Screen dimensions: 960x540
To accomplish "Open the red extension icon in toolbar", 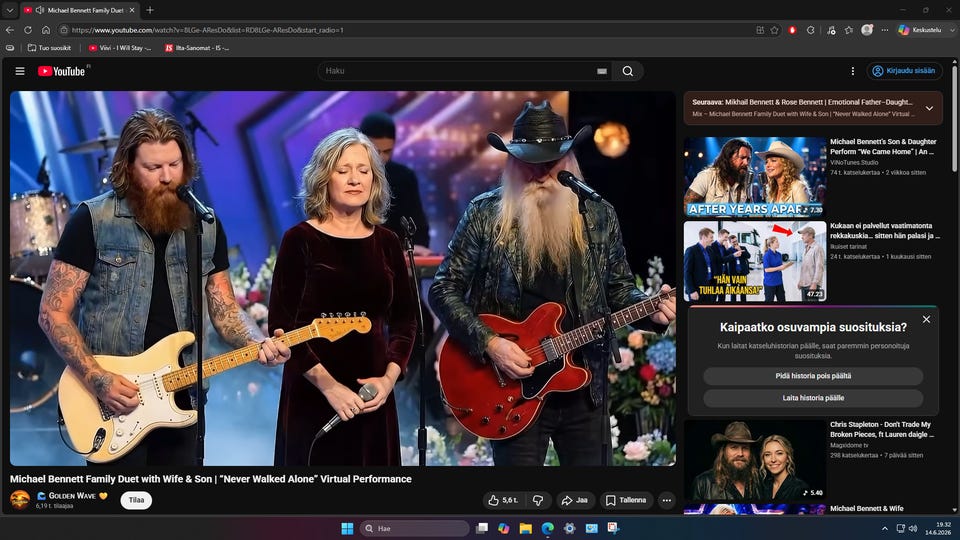I will tap(792, 30).
